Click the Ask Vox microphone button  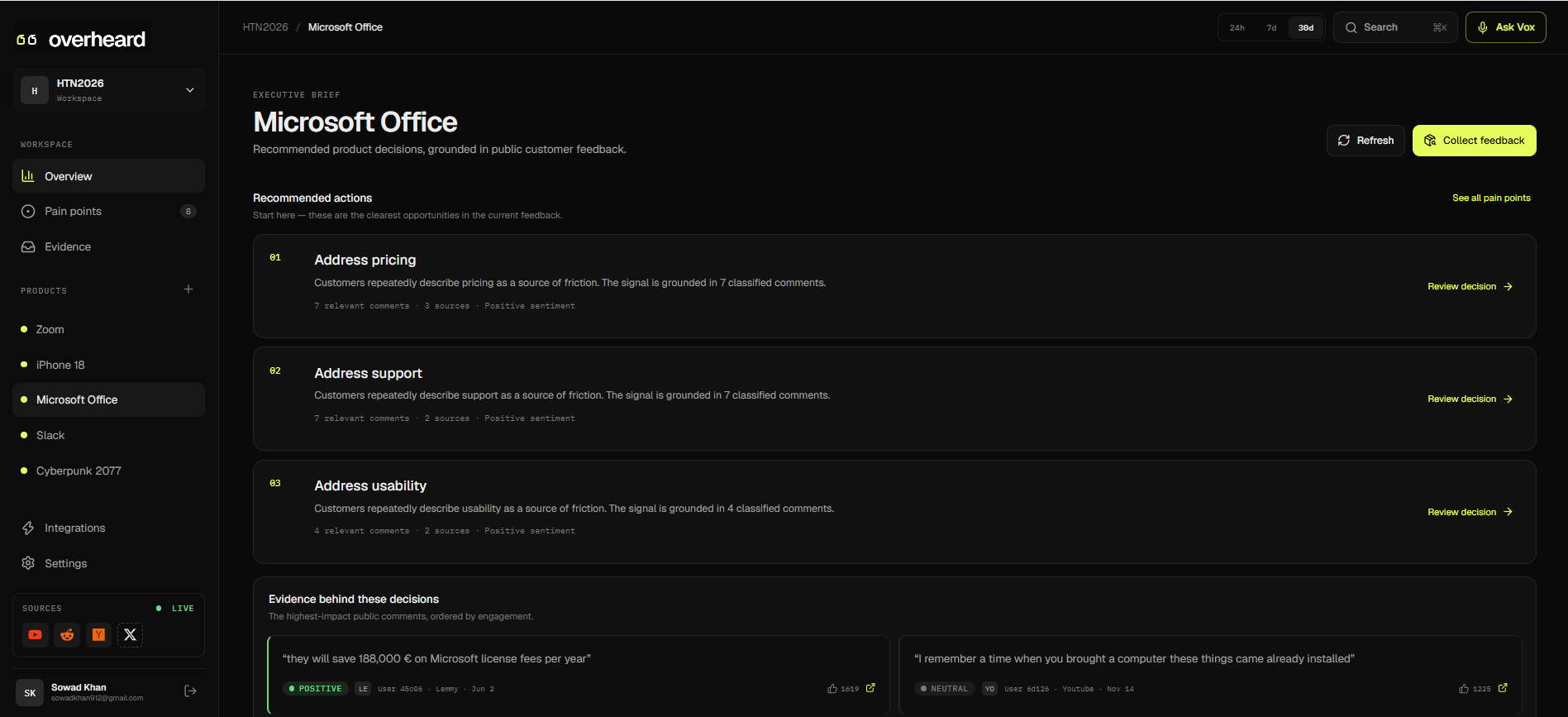(1505, 27)
